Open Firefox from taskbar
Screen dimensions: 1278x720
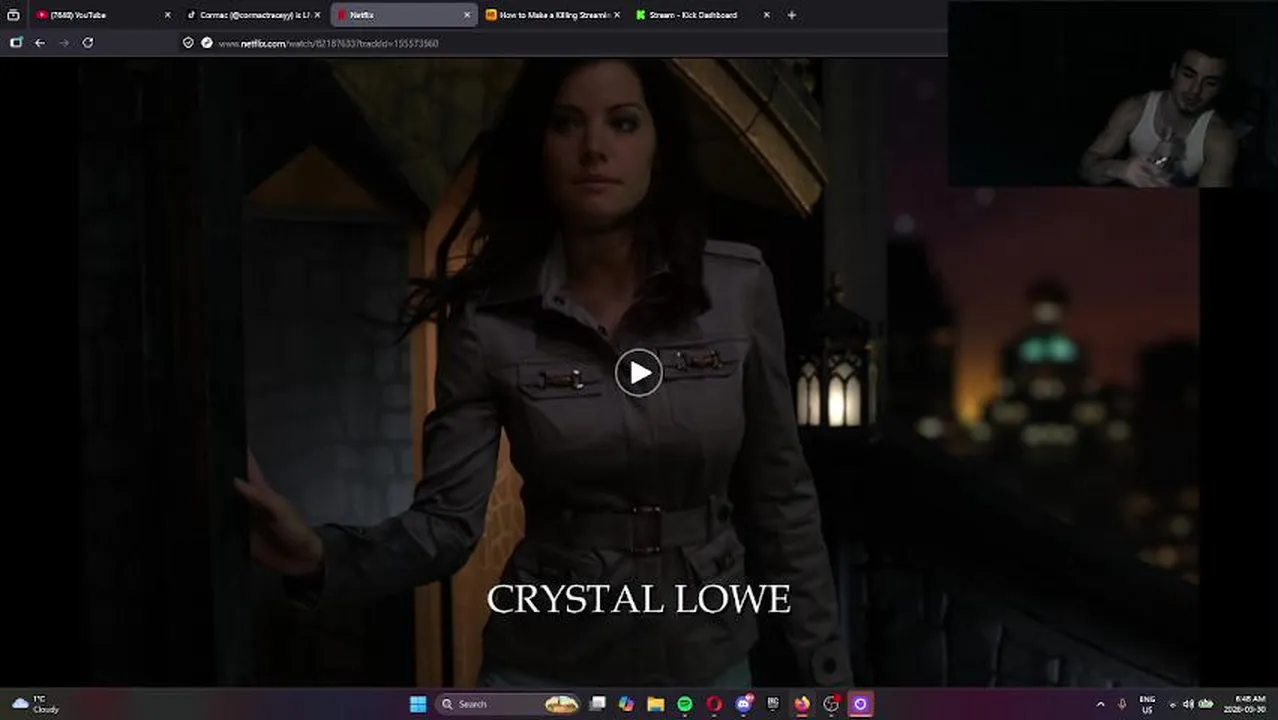point(802,704)
